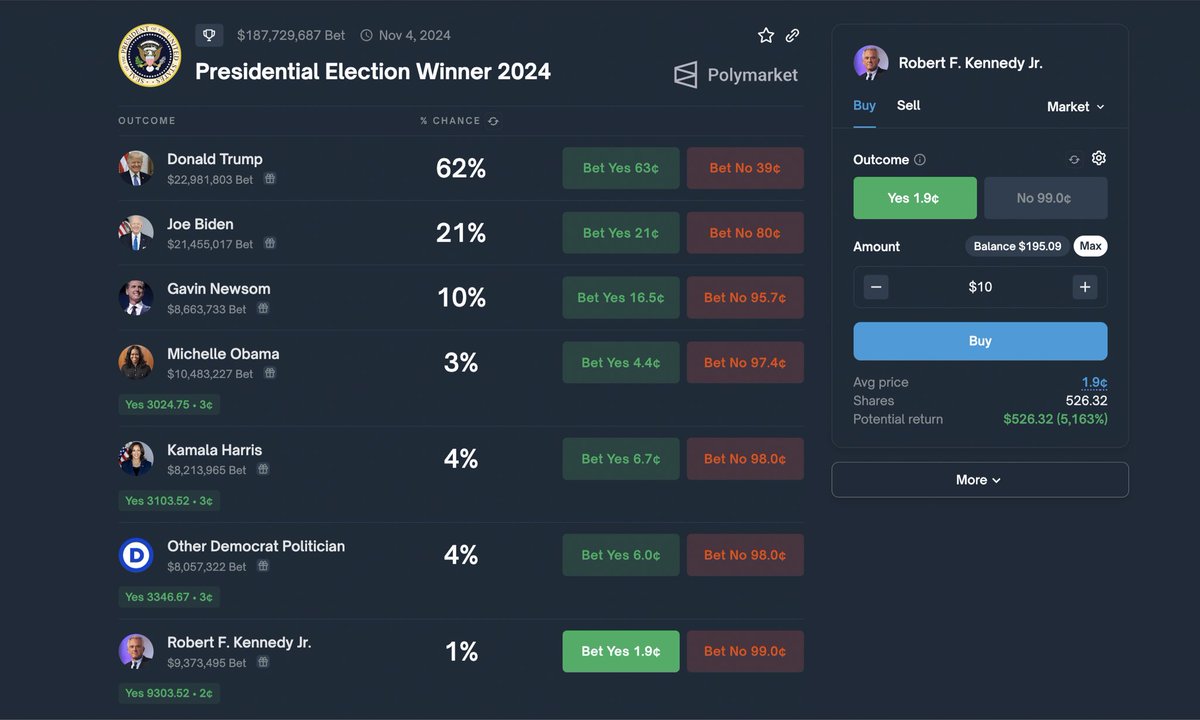Screen dimensions: 1200x720
Task: Click the OUTCOME column header
Action: [x=147, y=121]
